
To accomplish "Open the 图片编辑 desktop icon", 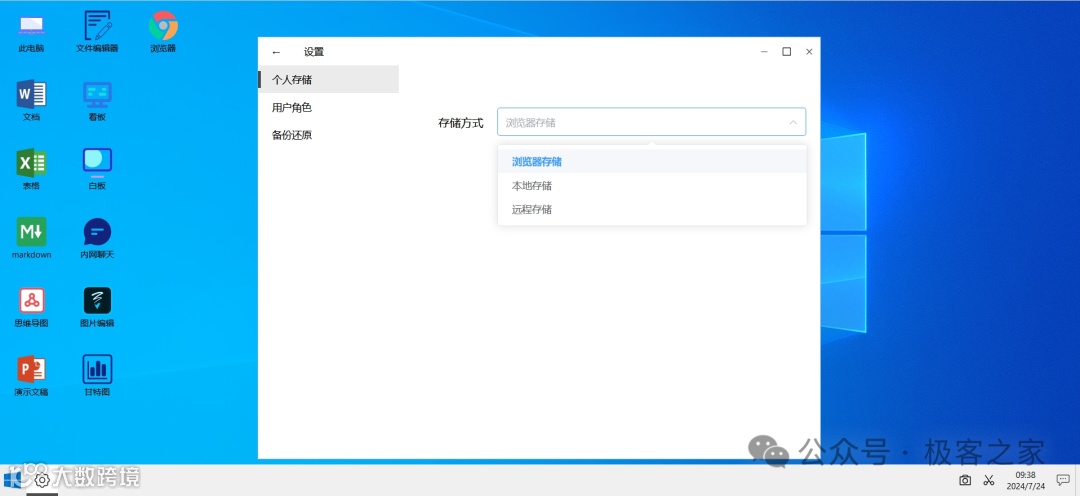I will [x=97, y=307].
